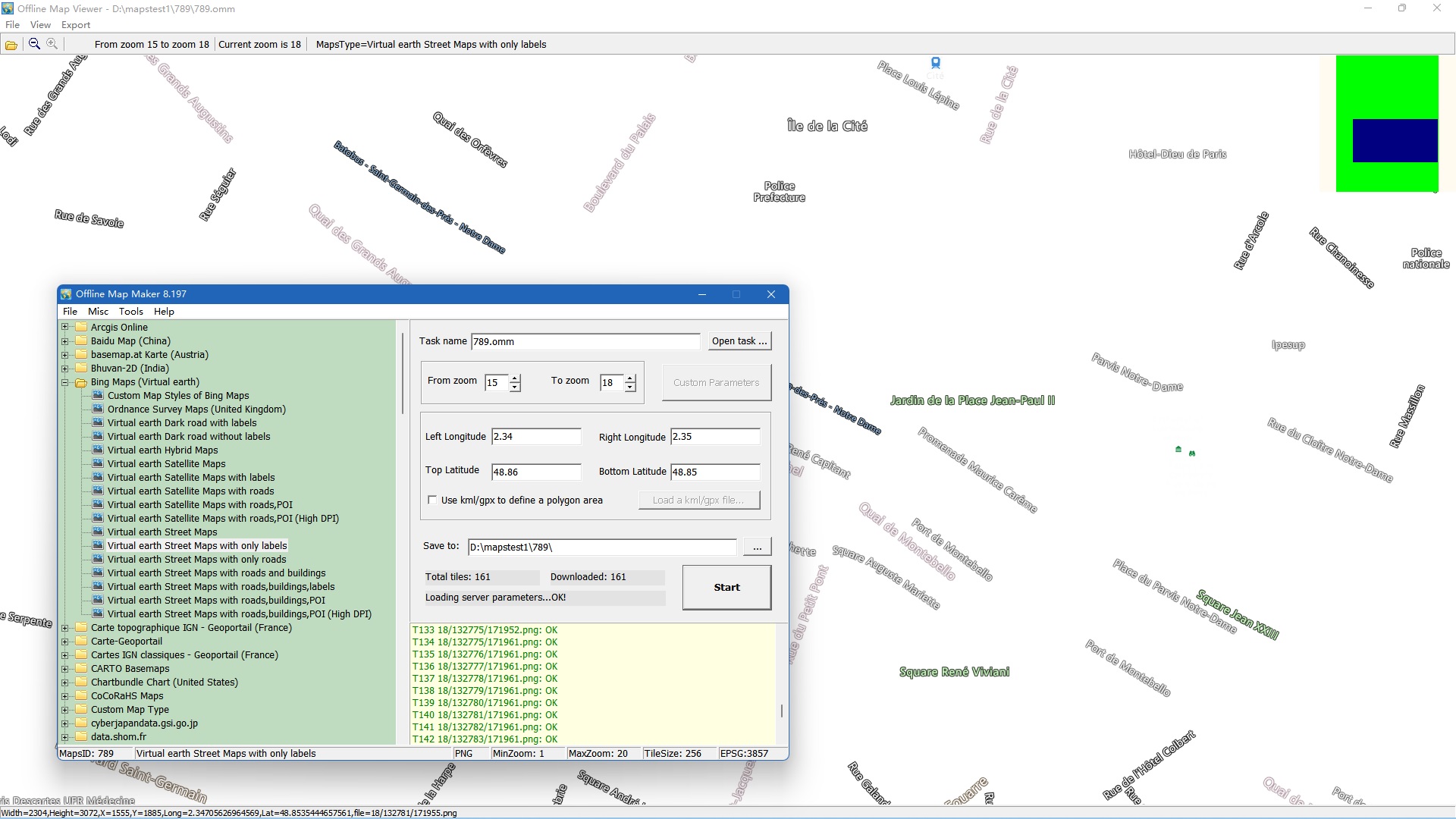Collapse the Bing Maps (Virtual earth) node
Image resolution: width=1456 pixels, height=819 pixels.
(x=65, y=382)
